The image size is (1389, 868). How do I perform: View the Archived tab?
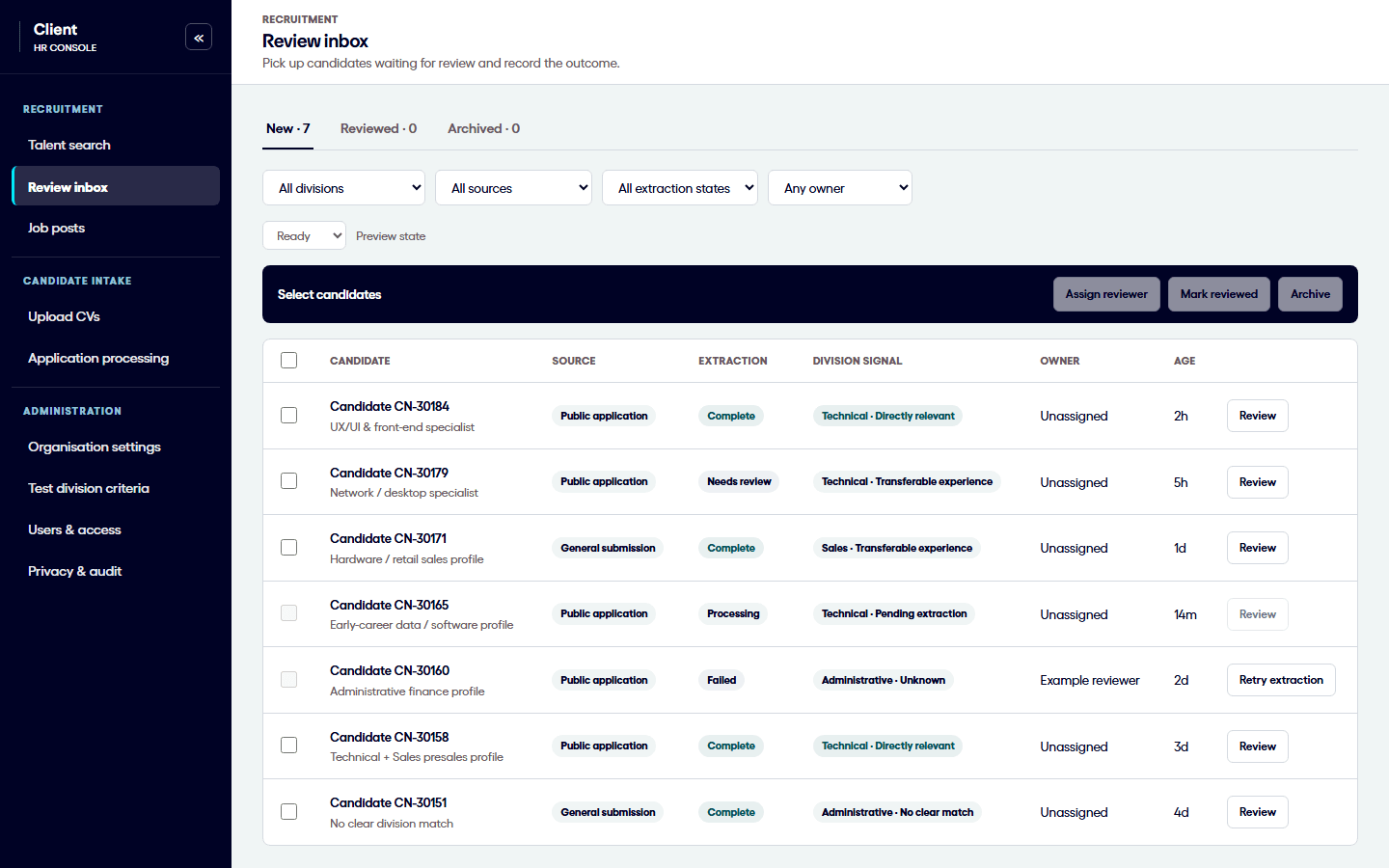(483, 129)
